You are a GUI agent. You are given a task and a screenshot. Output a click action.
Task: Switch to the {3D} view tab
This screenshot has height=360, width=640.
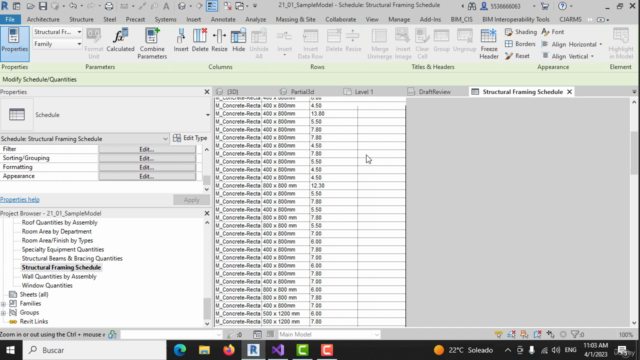[x=232, y=92]
